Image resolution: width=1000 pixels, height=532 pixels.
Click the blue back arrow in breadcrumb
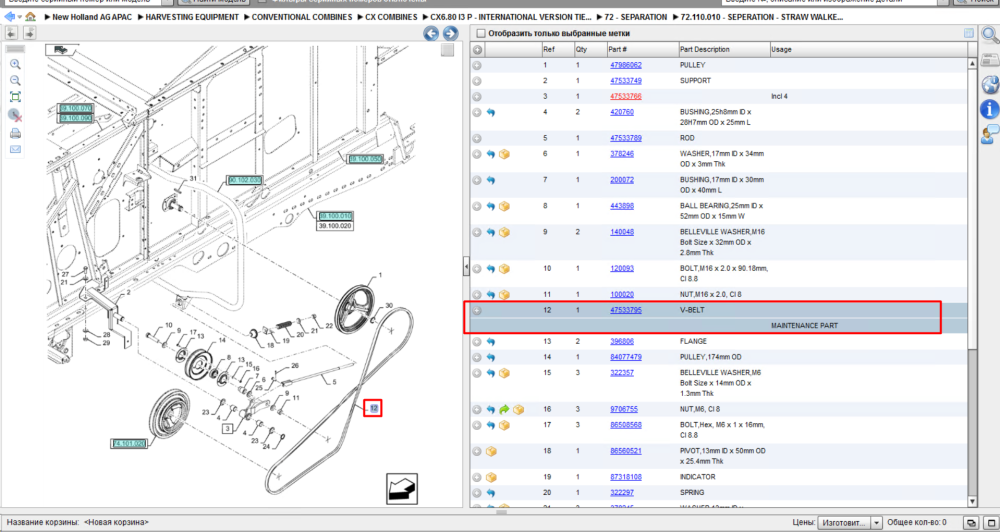pos(9,17)
